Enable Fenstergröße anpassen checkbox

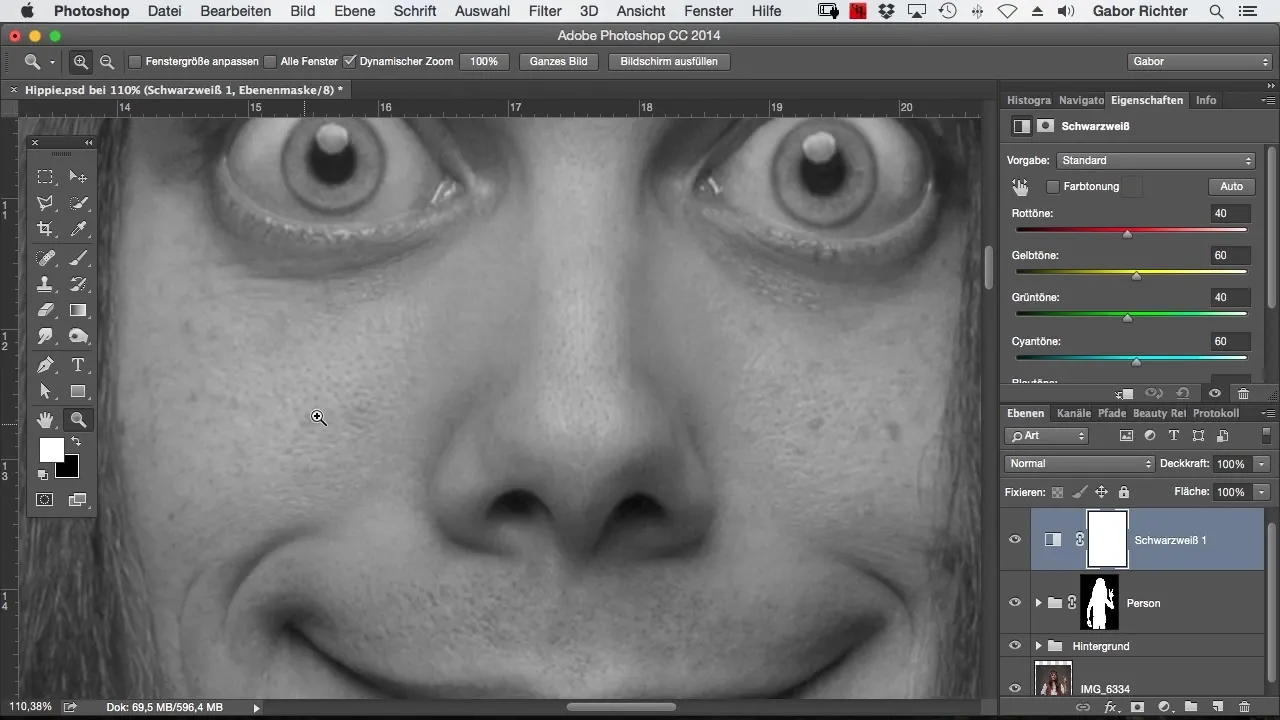pos(135,62)
